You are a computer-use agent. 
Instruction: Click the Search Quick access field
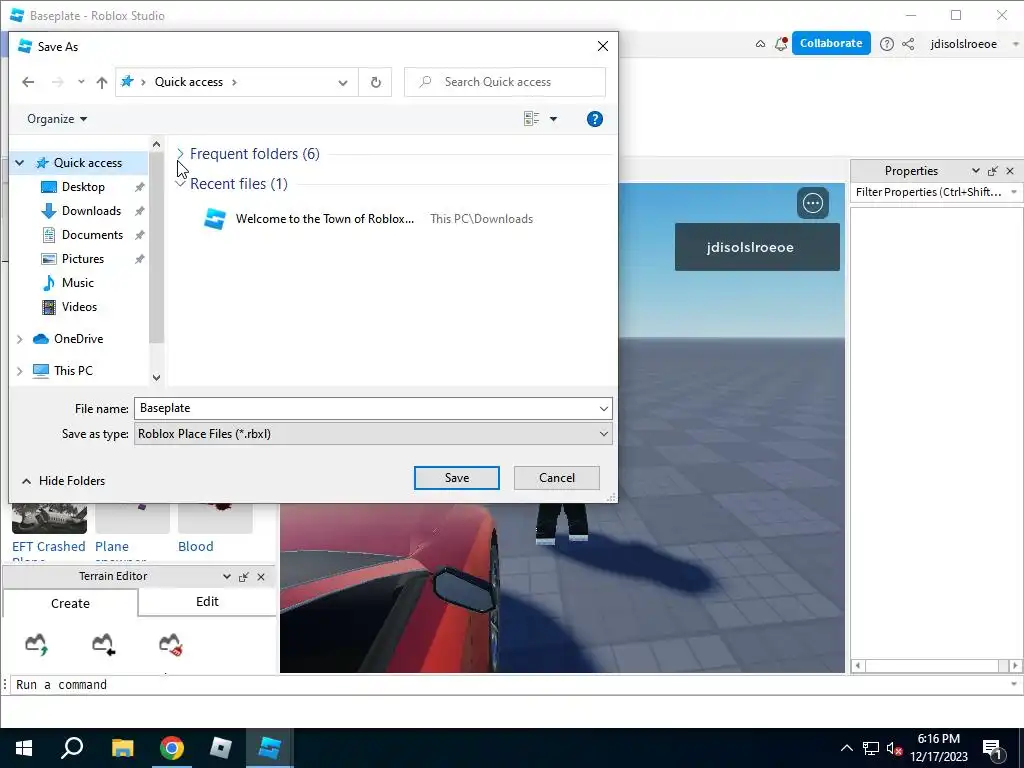[x=505, y=82]
